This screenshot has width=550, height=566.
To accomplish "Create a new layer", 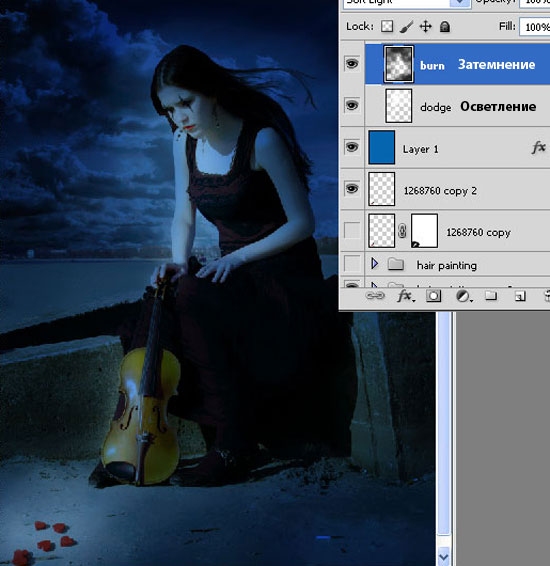I will [520, 296].
